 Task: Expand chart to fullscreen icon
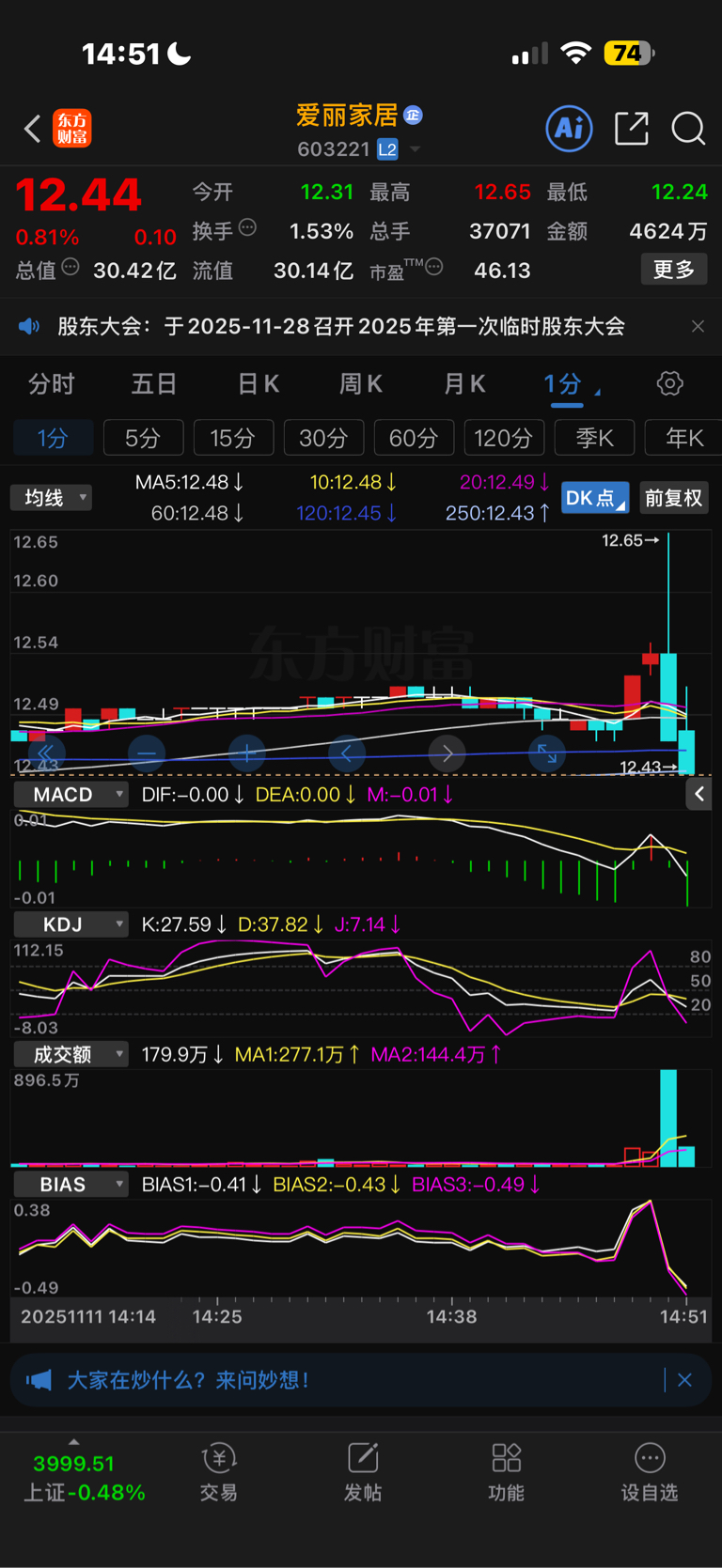pos(547,753)
